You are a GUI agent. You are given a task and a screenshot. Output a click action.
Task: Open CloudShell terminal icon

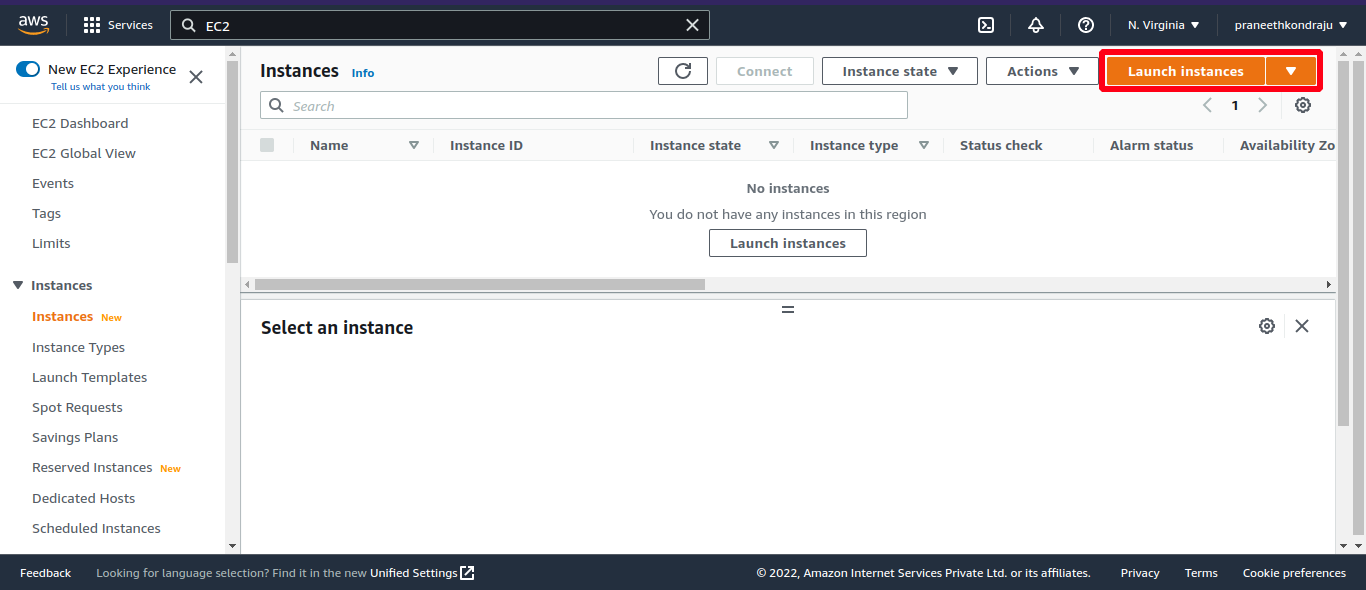click(986, 25)
